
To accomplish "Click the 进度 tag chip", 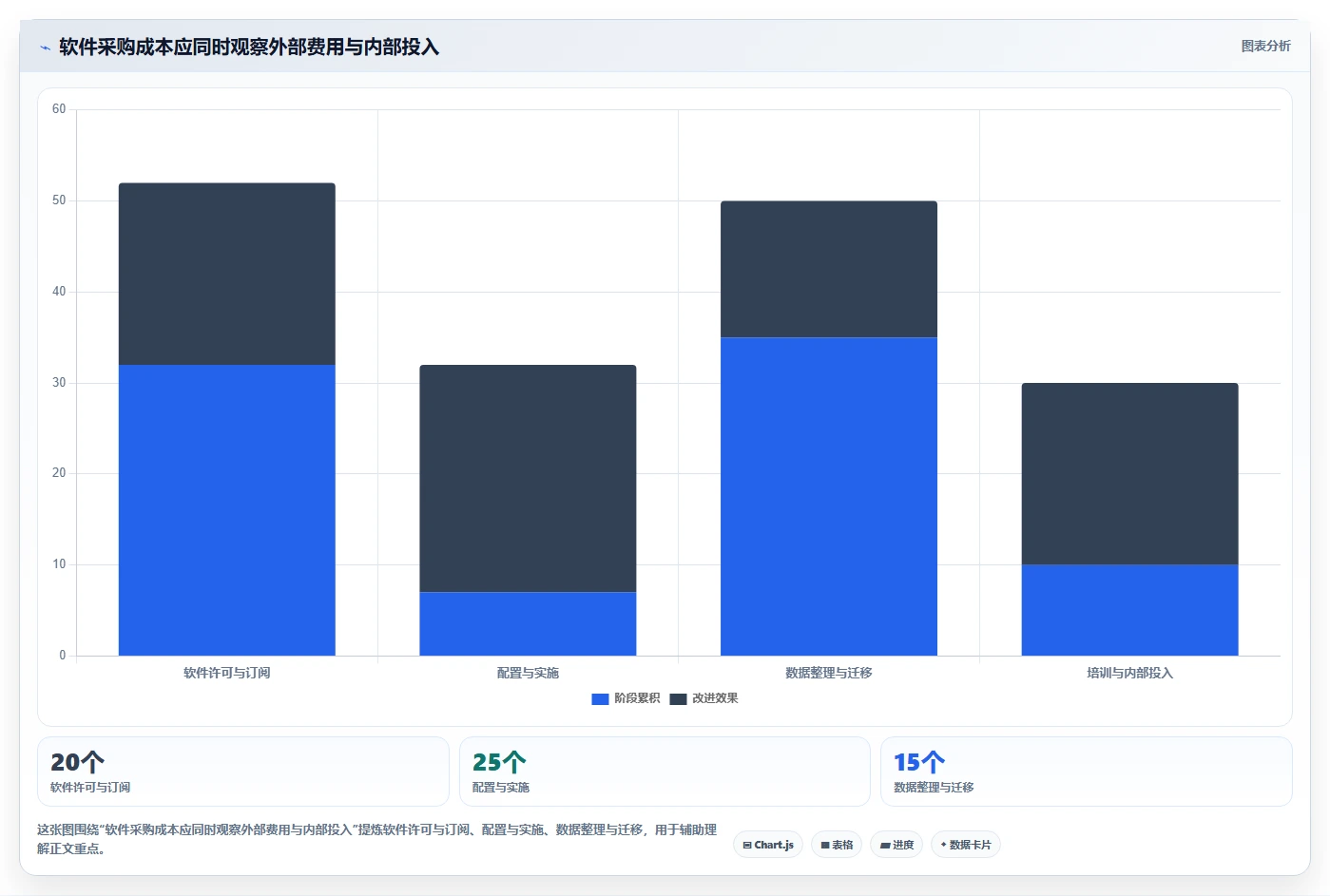I will click(896, 845).
